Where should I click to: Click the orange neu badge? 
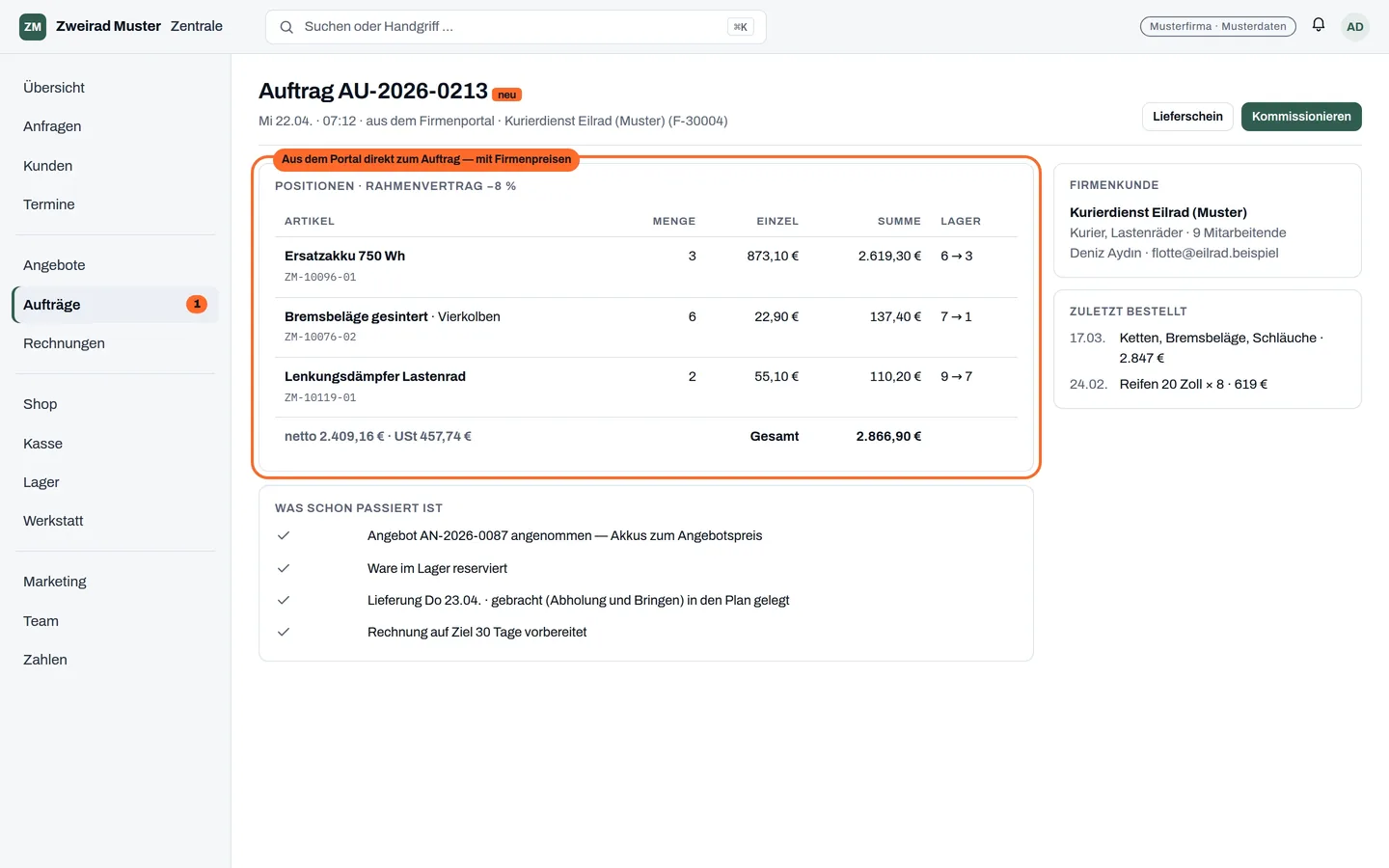(507, 95)
